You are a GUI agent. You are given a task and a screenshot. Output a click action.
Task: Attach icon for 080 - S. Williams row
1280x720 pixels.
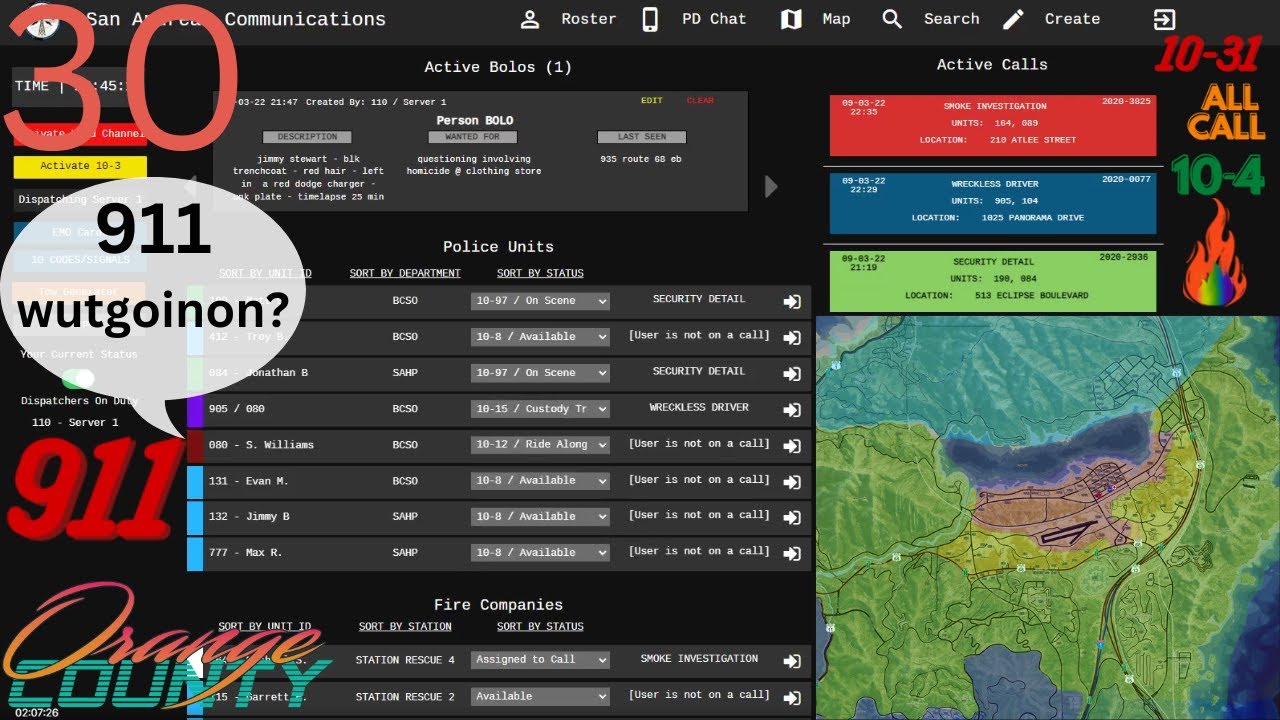792,446
